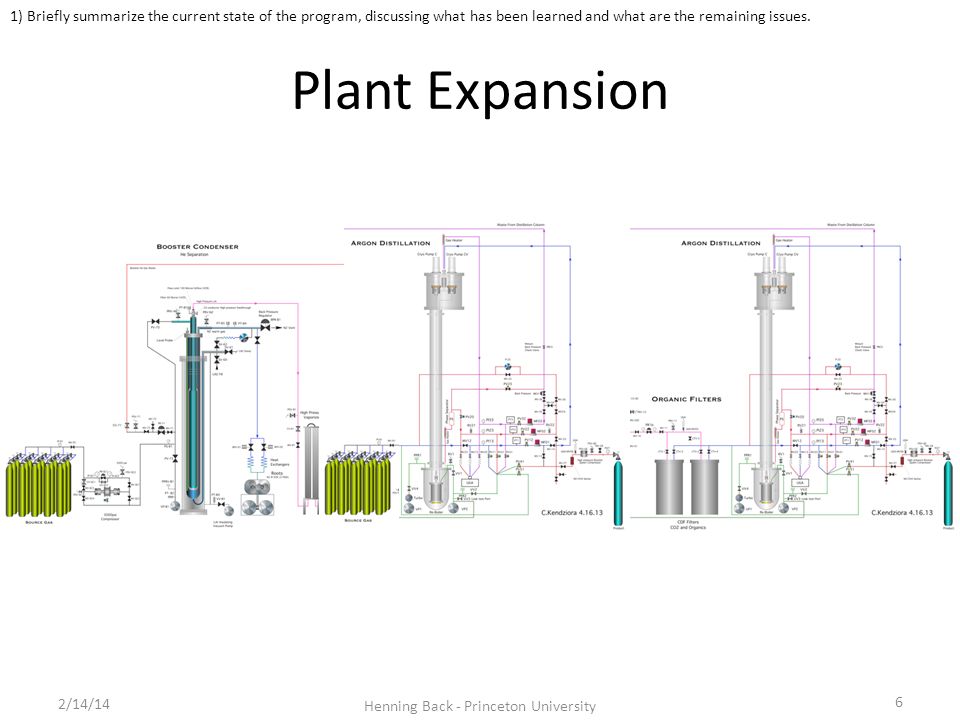
Task: Click the "CDF Filters CO2 and Organics" caption
Action: [x=688, y=525]
